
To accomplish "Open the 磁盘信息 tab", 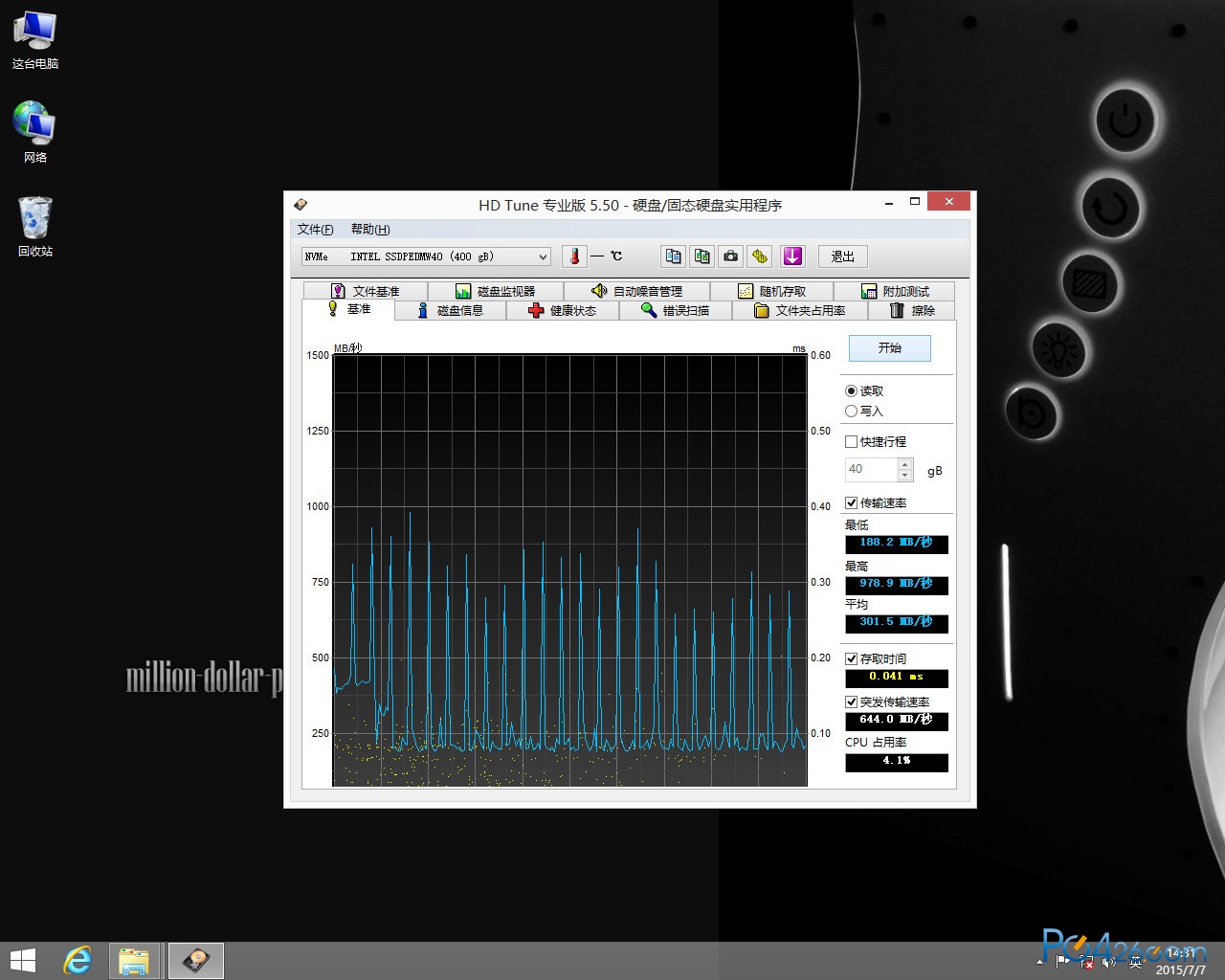I will [450, 310].
